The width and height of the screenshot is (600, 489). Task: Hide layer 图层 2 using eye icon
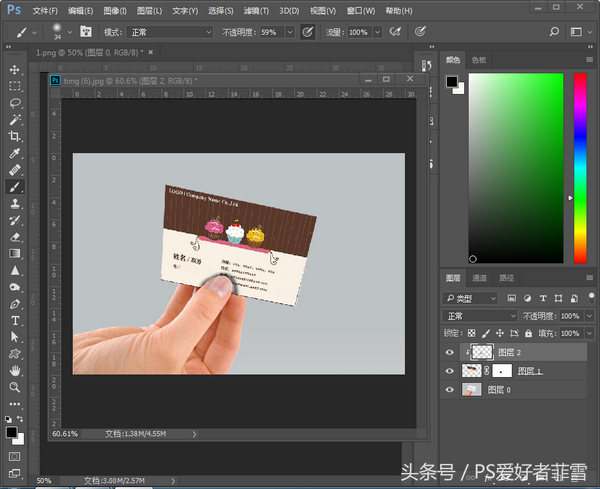coord(452,352)
